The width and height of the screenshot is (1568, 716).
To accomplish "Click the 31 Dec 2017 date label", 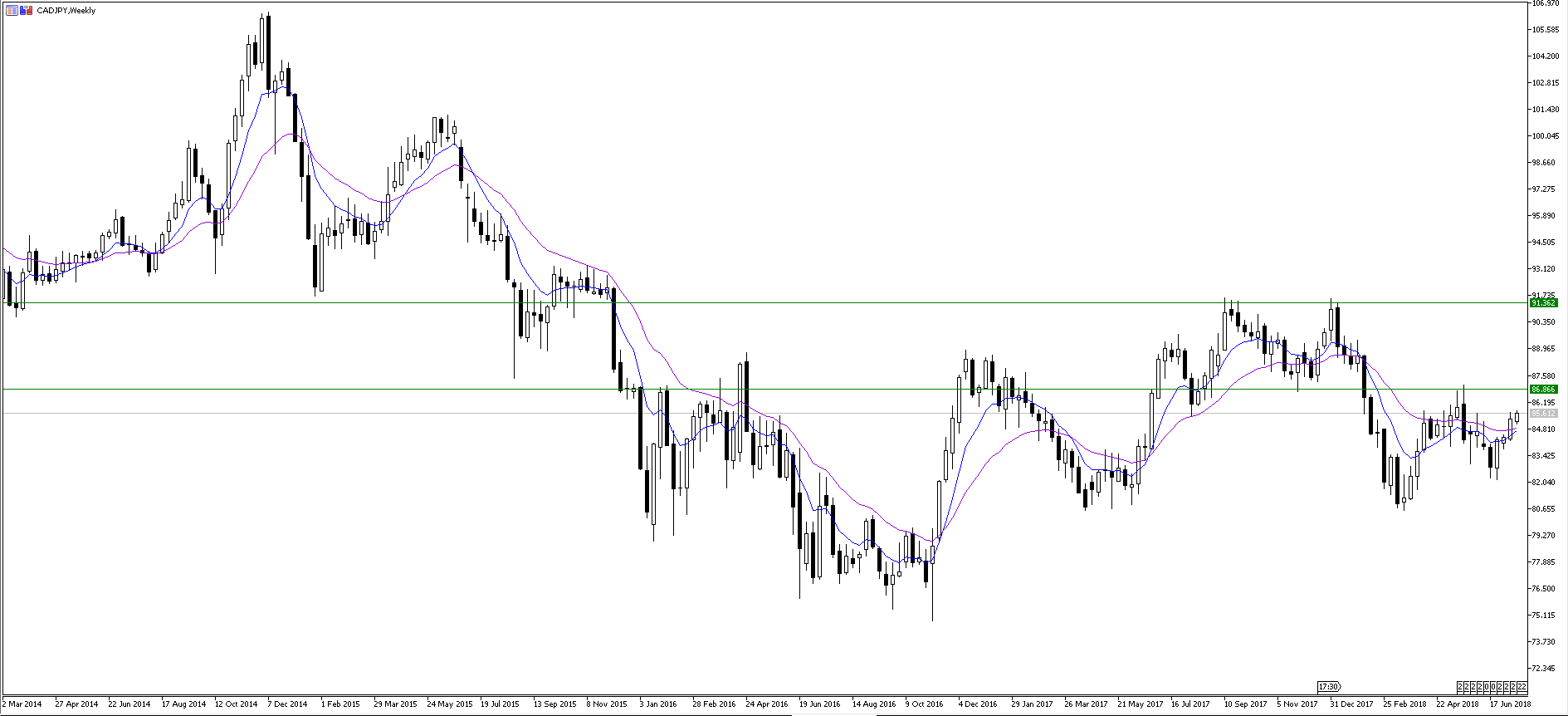I will (1351, 704).
